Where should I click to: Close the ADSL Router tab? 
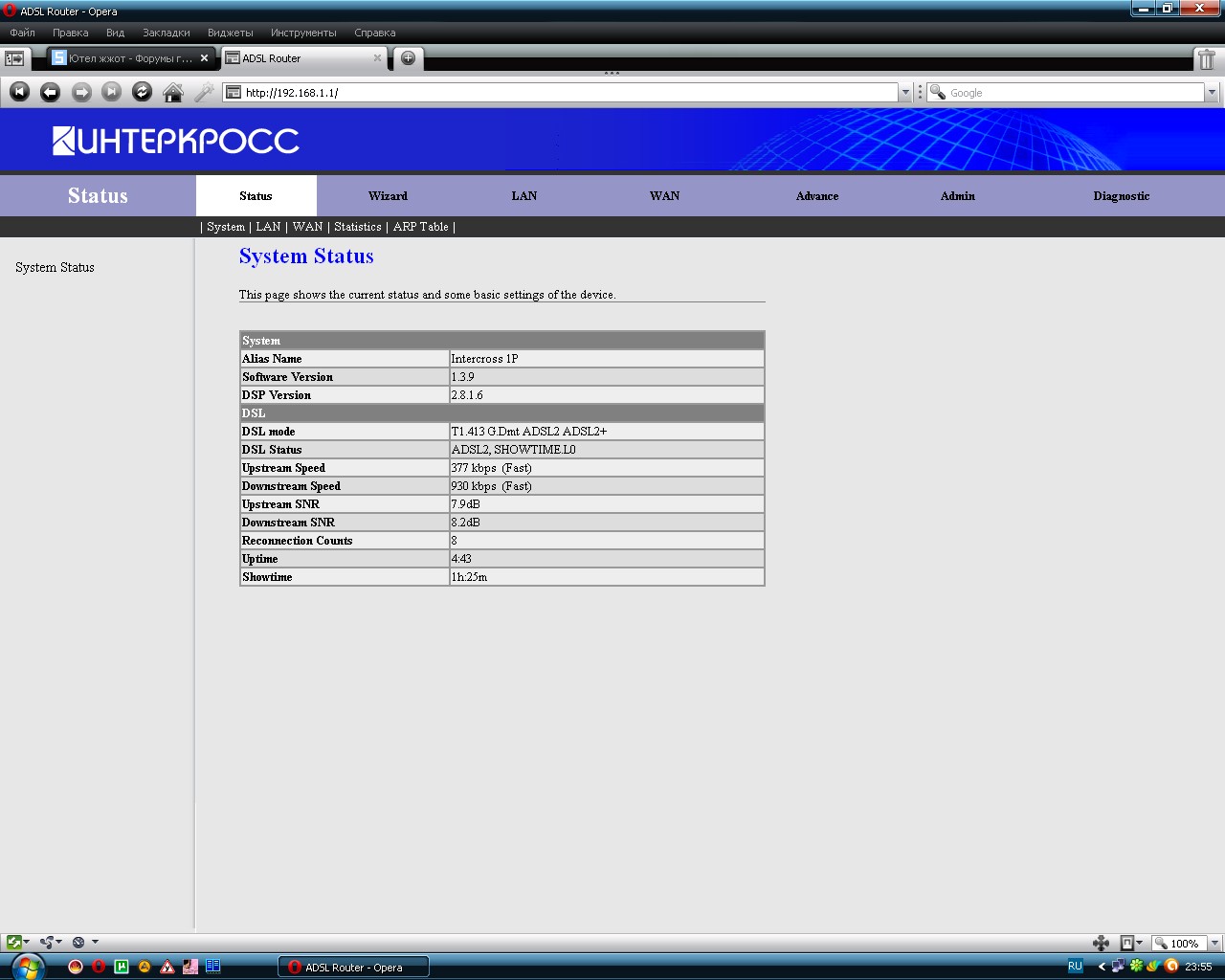point(377,58)
